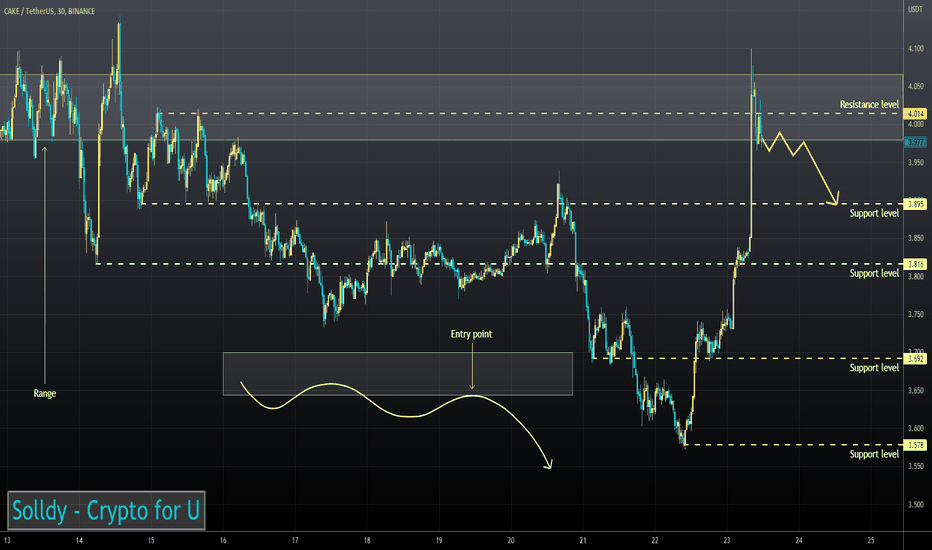The height and width of the screenshot is (550, 932).
Task: Click the 3.600 price axis label
Action: 916,428
